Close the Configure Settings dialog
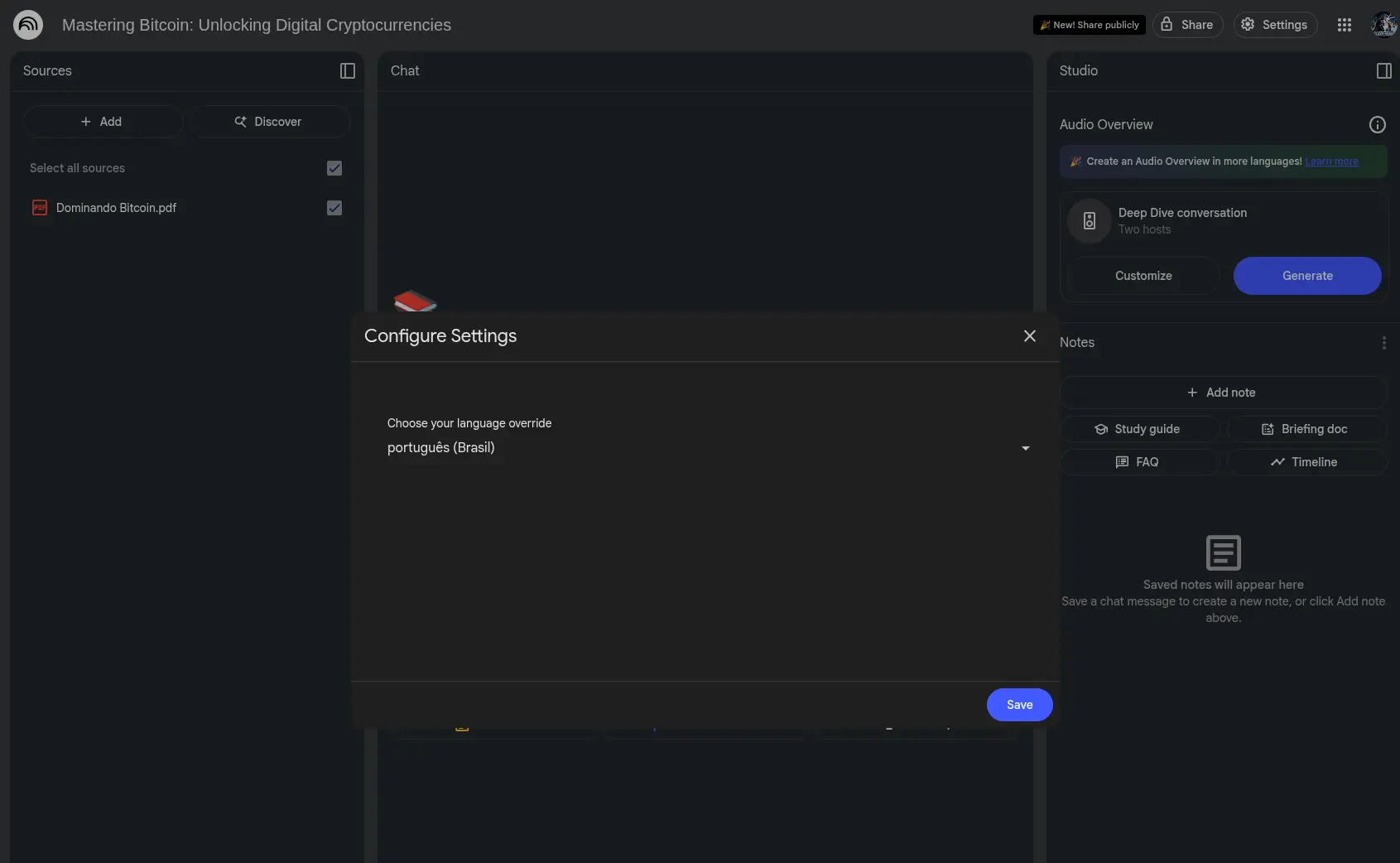This screenshot has width=1400, height=863. (1029, 335)
